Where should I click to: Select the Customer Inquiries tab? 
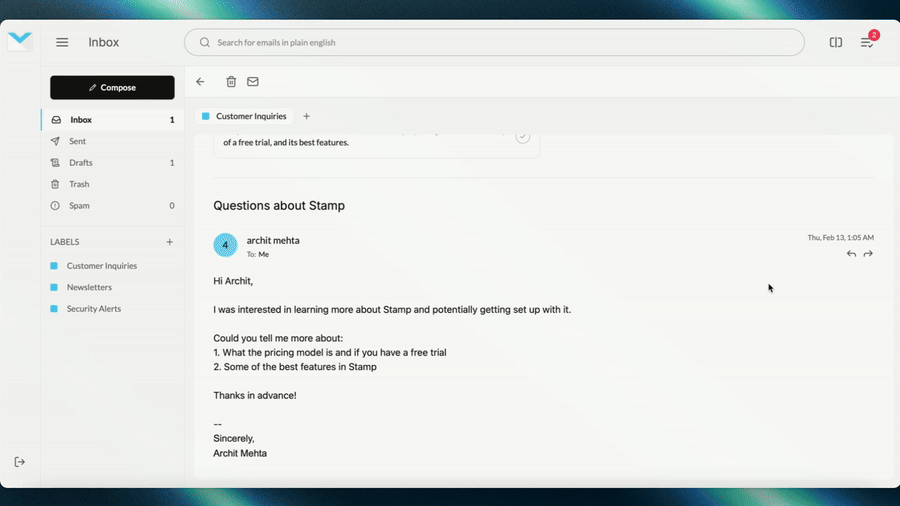coord(245,116)
